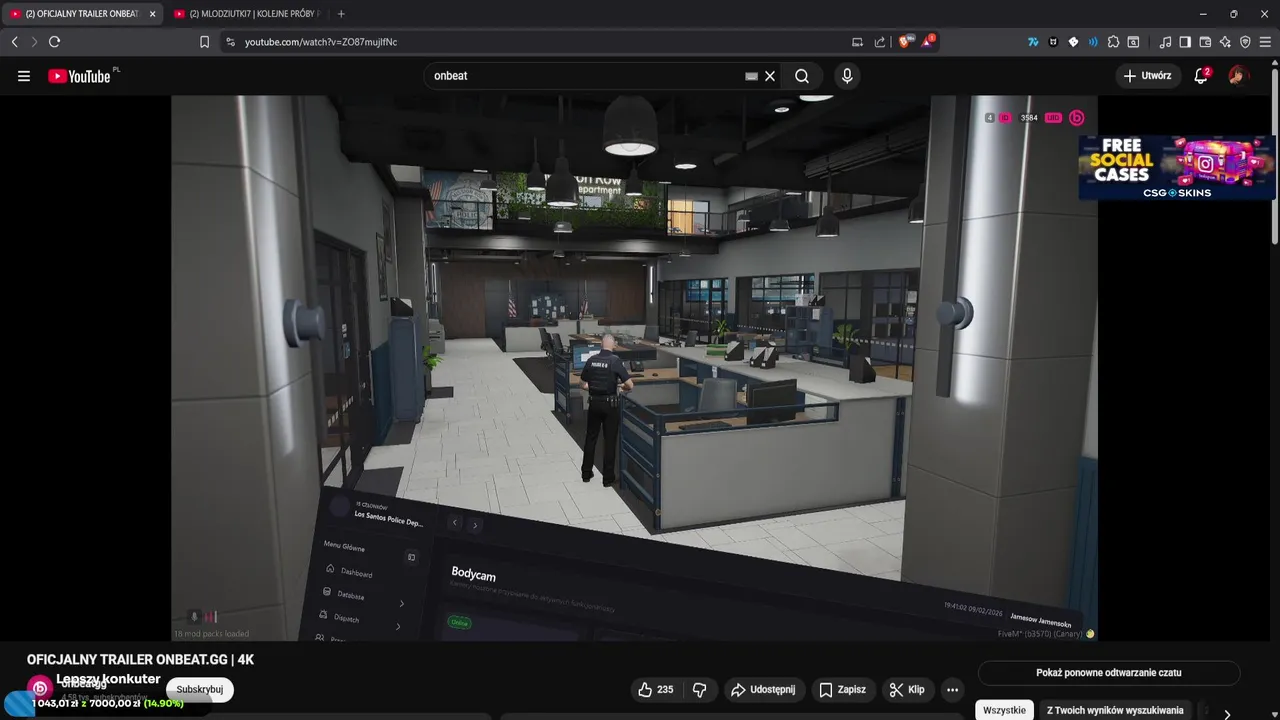Click the Klip clip button
Viewport: 1280px width, 720px height.
pyautogui.click(x=907, y=689)
